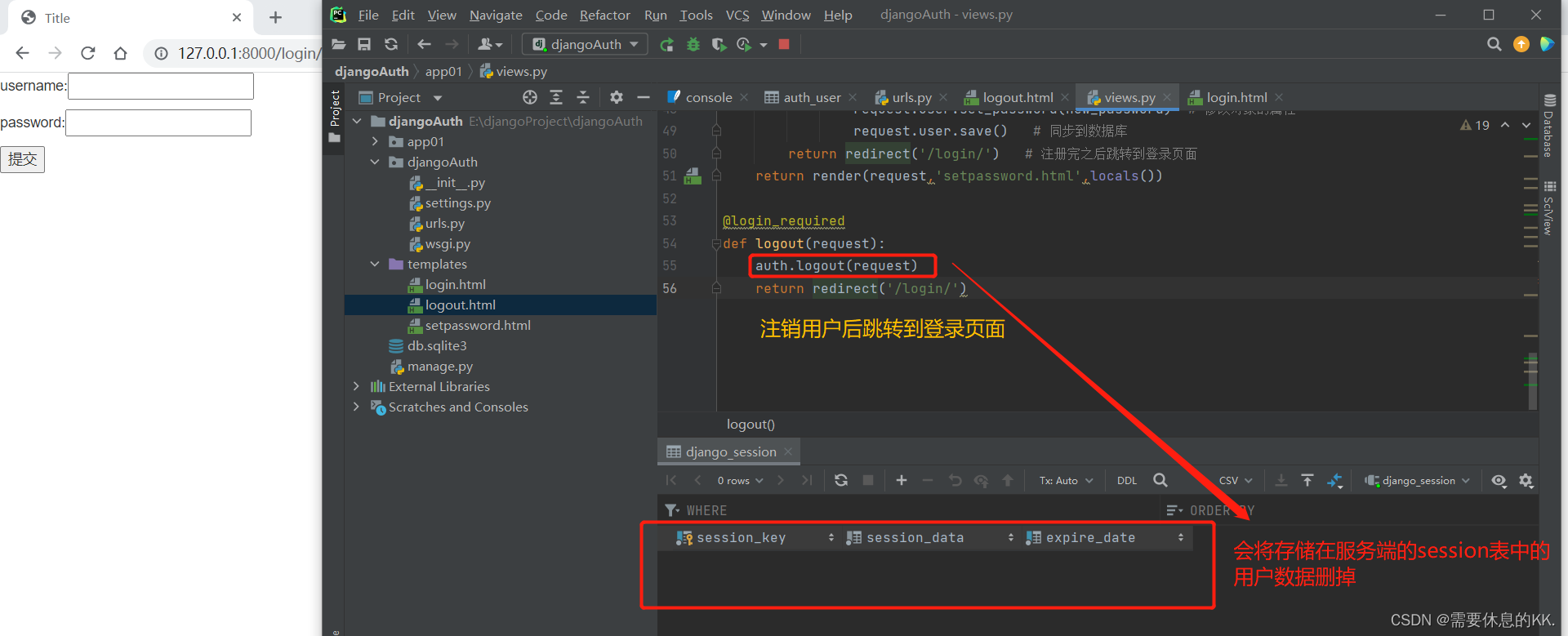Open the Refactor menu
This screenshot has width=1568, height=636.
pyautogui.click(x=605, y=15)
